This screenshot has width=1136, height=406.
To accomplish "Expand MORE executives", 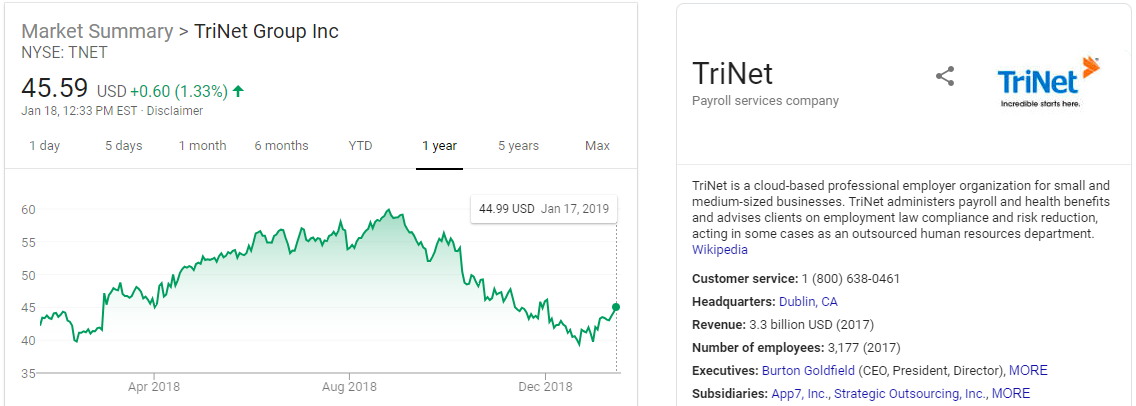I will point(1028,370).
